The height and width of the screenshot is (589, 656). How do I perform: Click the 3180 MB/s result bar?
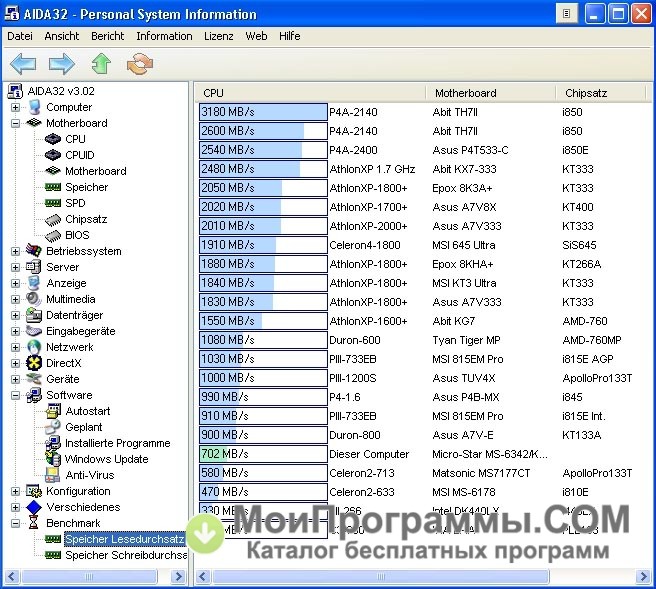click(x=263, y=112)
